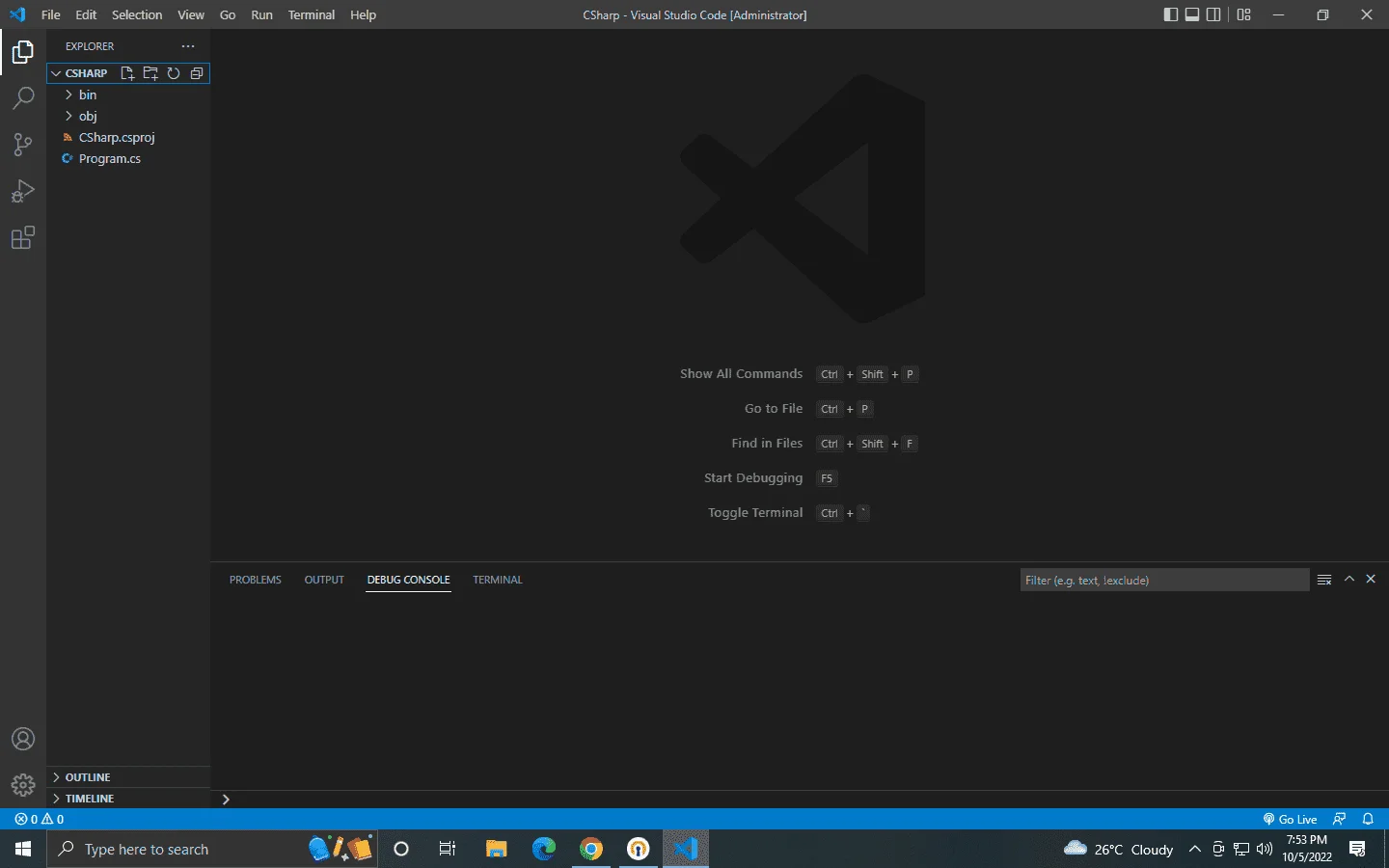Maximize the panel size with the chevron
The image size is (1389, 868).
pyautogui.click(x=1349, y=579)
